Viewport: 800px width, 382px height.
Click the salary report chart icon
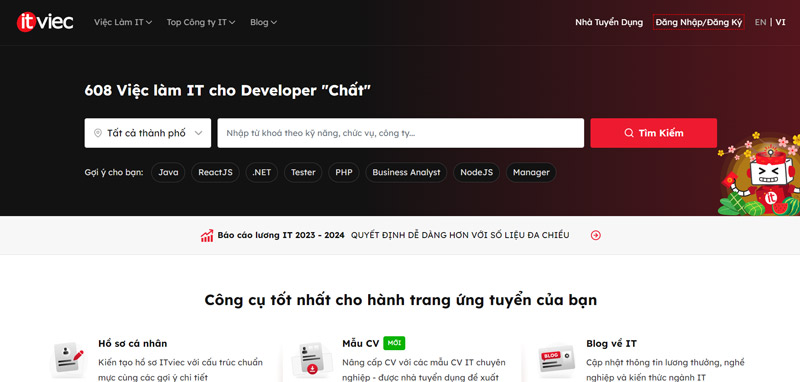pyautogui.click(x=207, y=235)
